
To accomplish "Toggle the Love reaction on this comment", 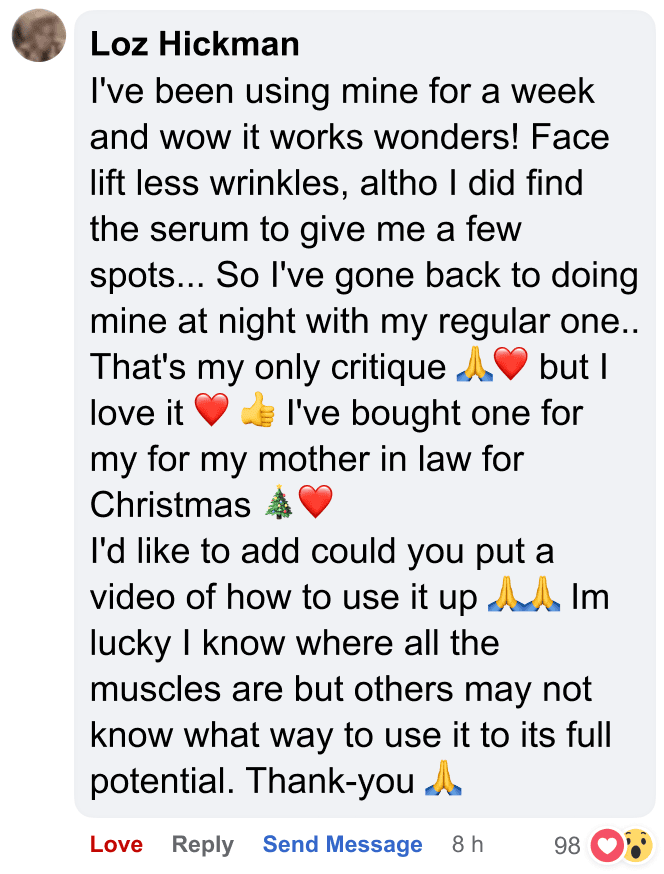I will pyautogui.click(x=116, y=845).
